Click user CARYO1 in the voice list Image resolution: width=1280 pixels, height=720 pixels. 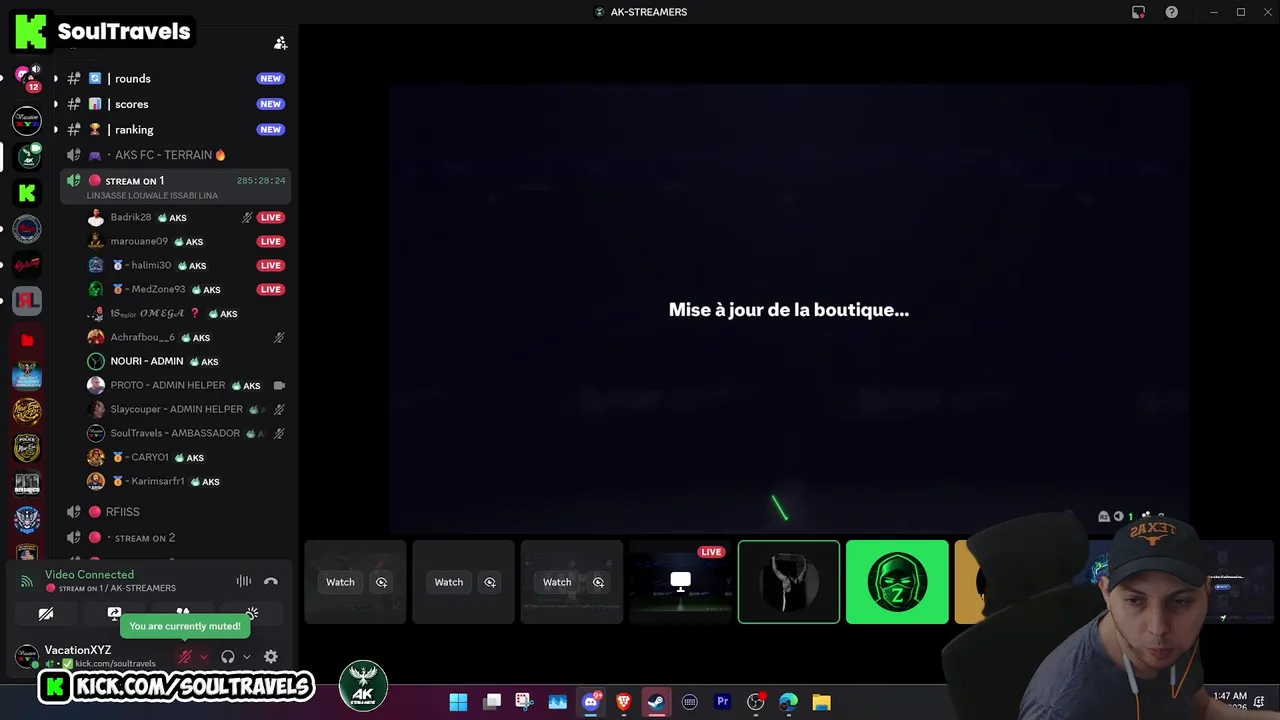click(x=186, y=457)
